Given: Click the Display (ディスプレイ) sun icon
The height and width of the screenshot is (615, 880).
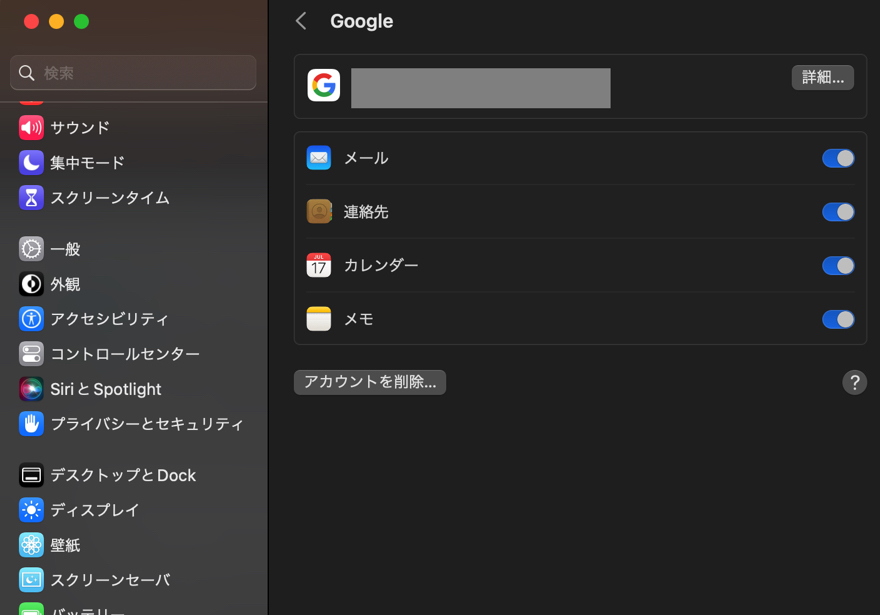Looking at the screenshot, I should point(31,510).
